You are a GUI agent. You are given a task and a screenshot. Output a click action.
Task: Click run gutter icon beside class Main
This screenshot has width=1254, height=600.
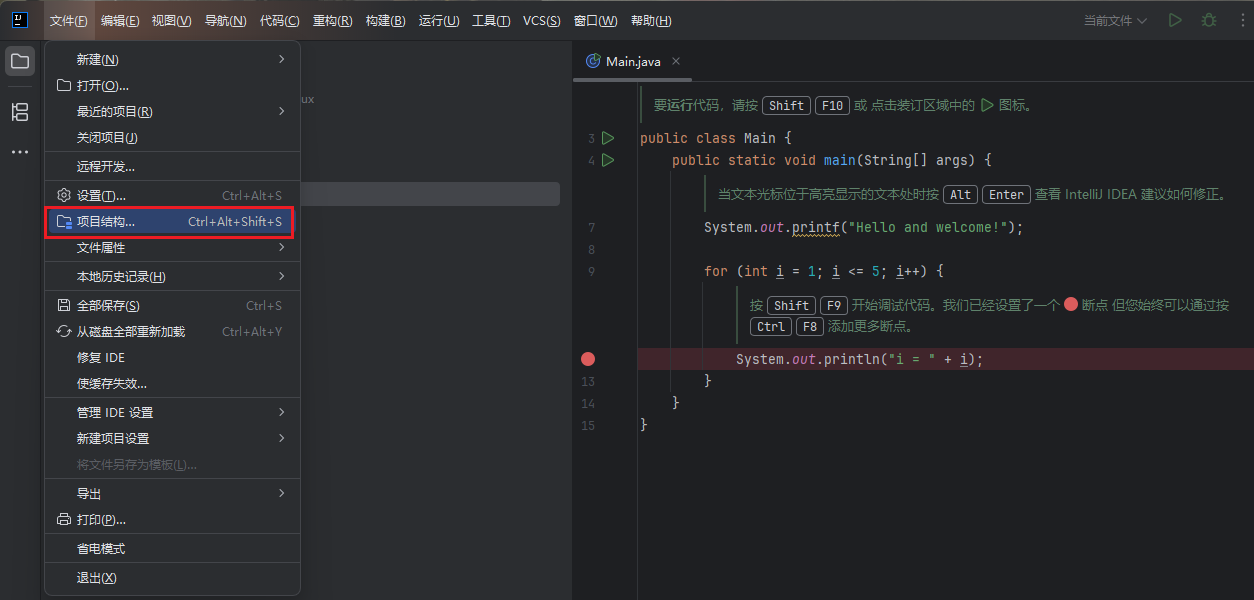click(608, 138)
